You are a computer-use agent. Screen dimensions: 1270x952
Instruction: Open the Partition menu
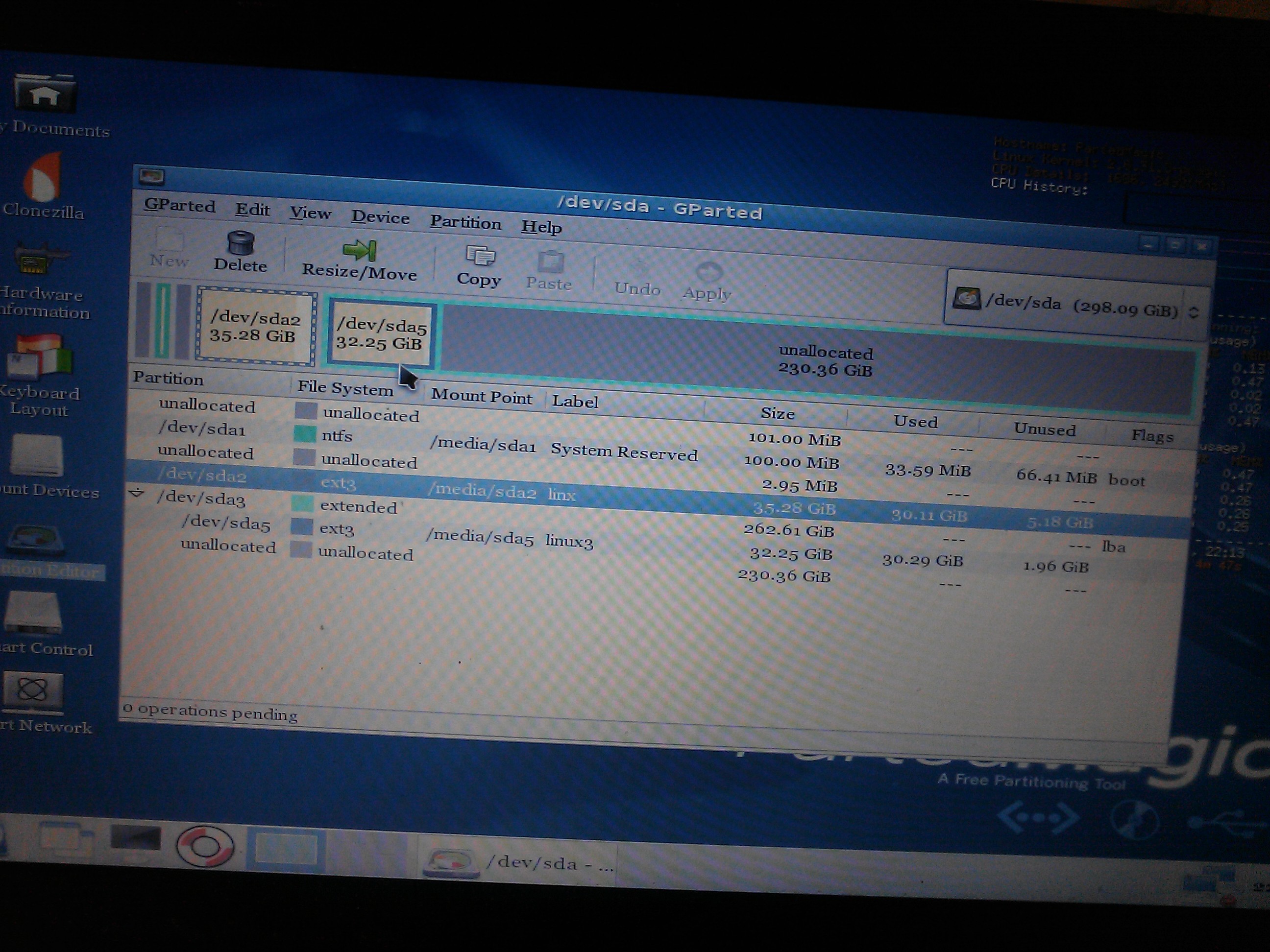point(465,223)
